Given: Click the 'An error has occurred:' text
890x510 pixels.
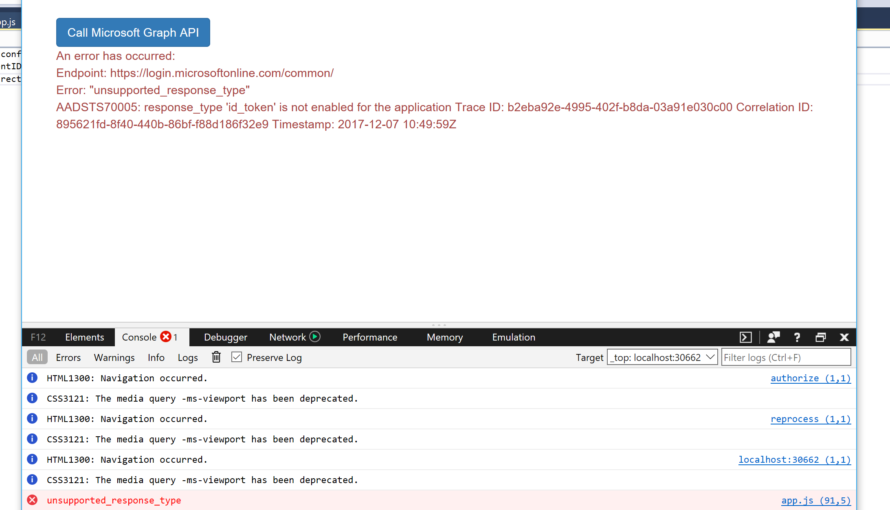Looking at the screenshot, I should [x=115, y=56].
